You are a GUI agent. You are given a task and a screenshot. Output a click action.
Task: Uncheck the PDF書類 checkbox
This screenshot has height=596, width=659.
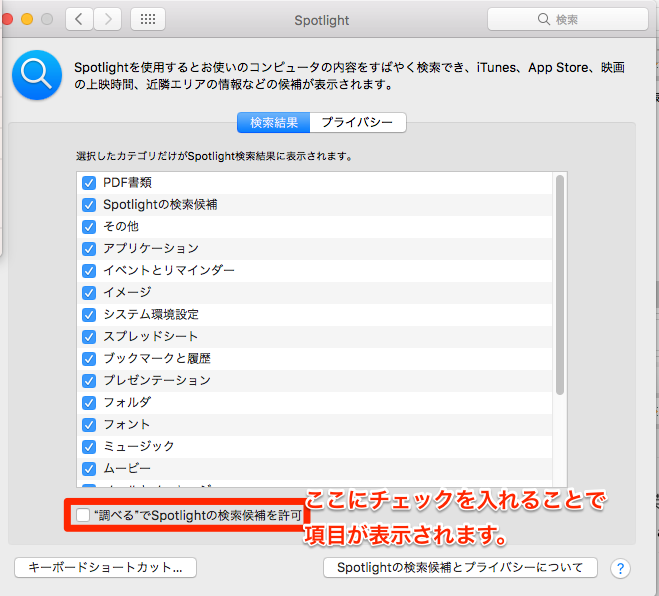pyautogui.click(x=89, y=183)
